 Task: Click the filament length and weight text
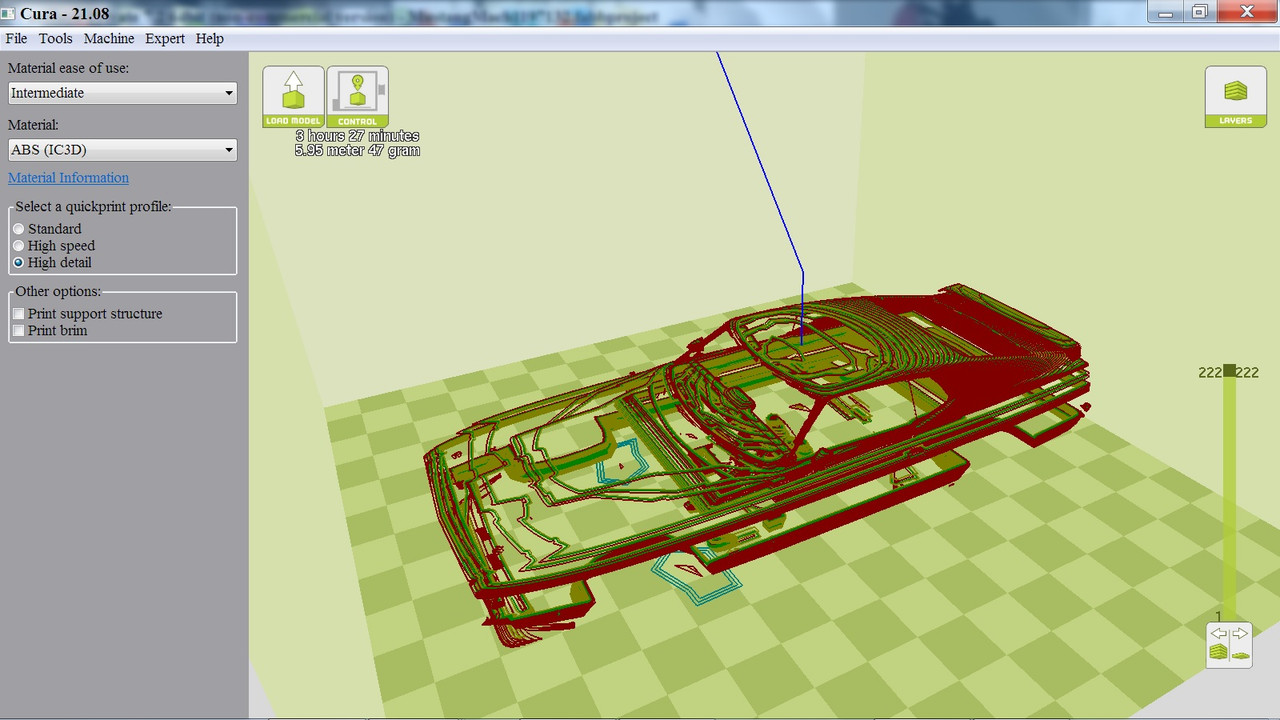click(x=357, y=151)
